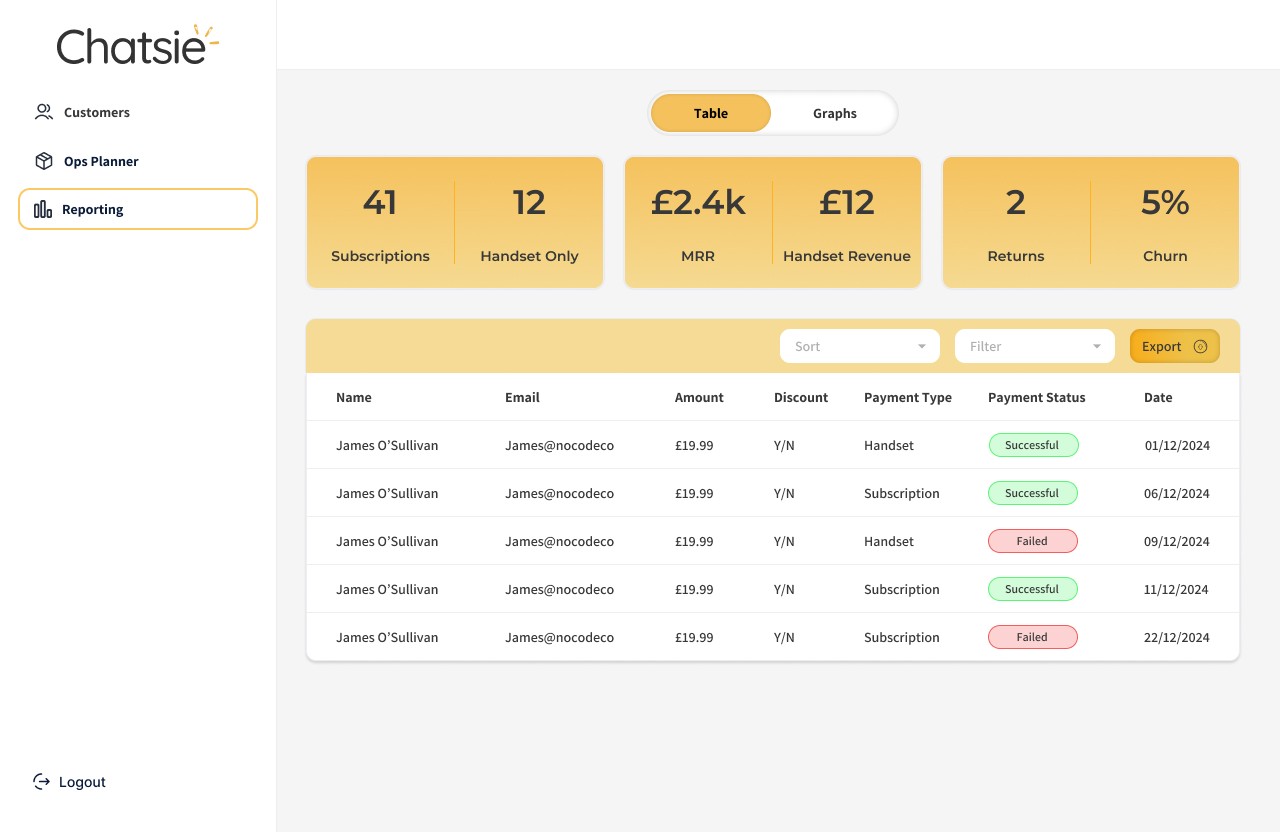Click the Sort dropdown arrow

point(922,346)
